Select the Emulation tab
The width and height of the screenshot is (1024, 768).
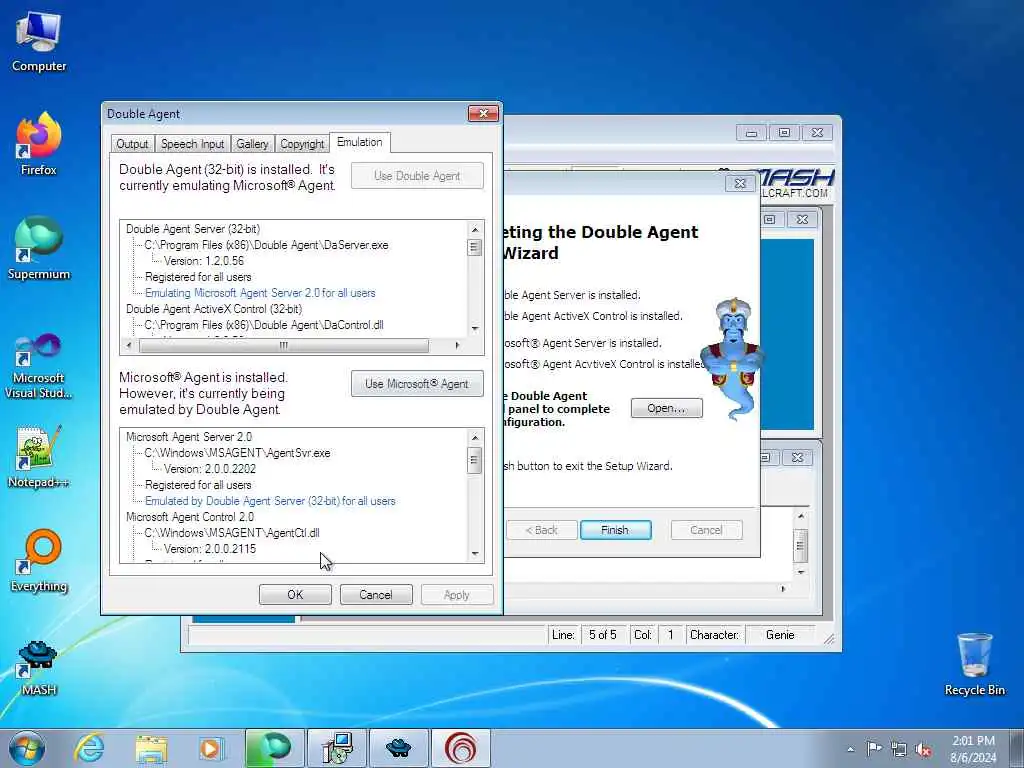click(x=360, y=142)
